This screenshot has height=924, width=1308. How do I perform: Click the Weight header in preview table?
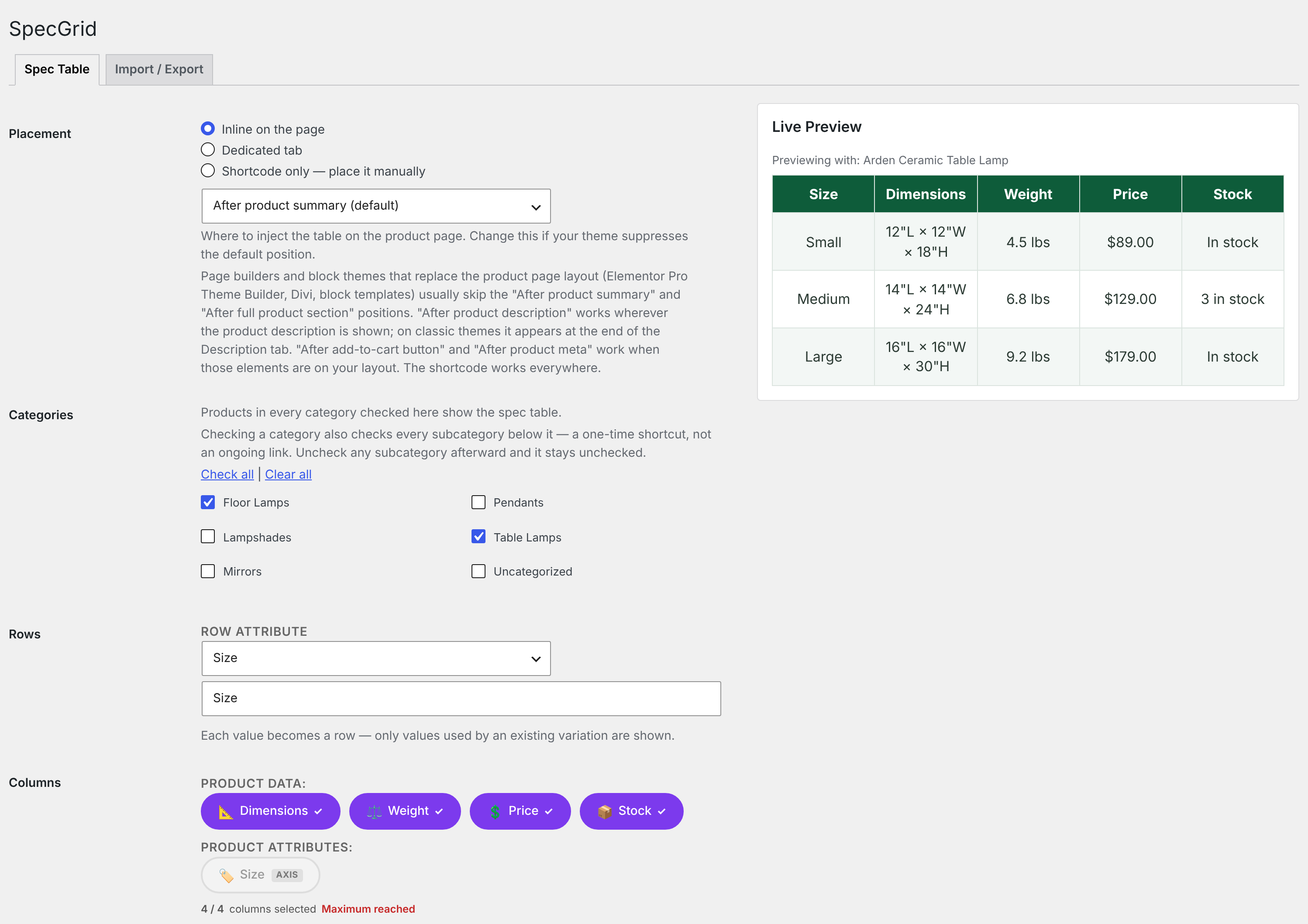(x=1028, y=194)
